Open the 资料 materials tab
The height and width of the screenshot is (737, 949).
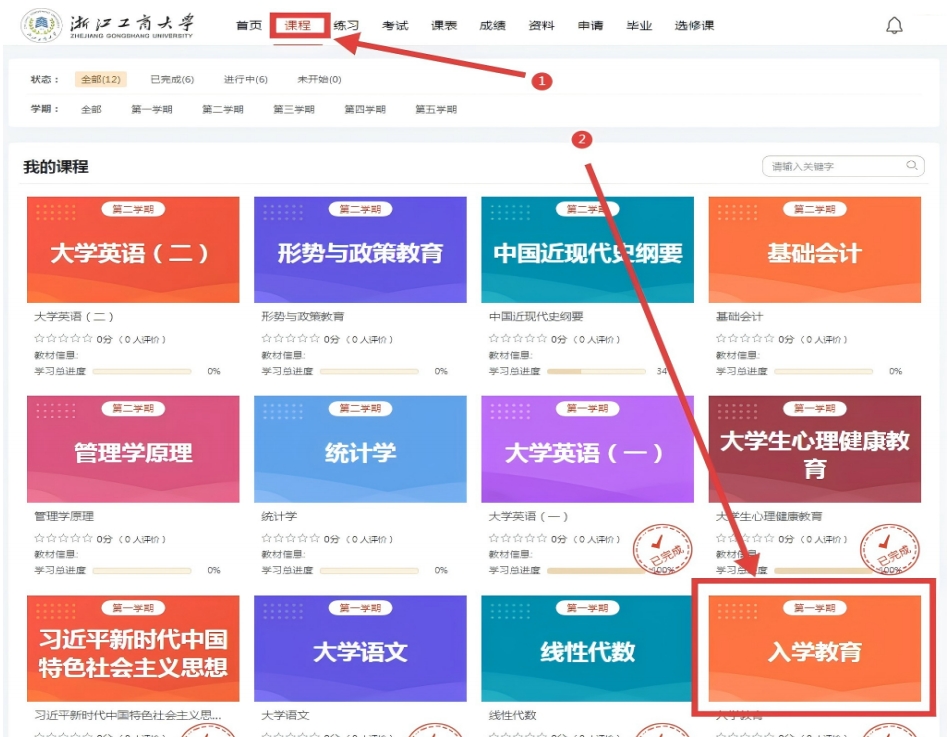coord(541,25)
